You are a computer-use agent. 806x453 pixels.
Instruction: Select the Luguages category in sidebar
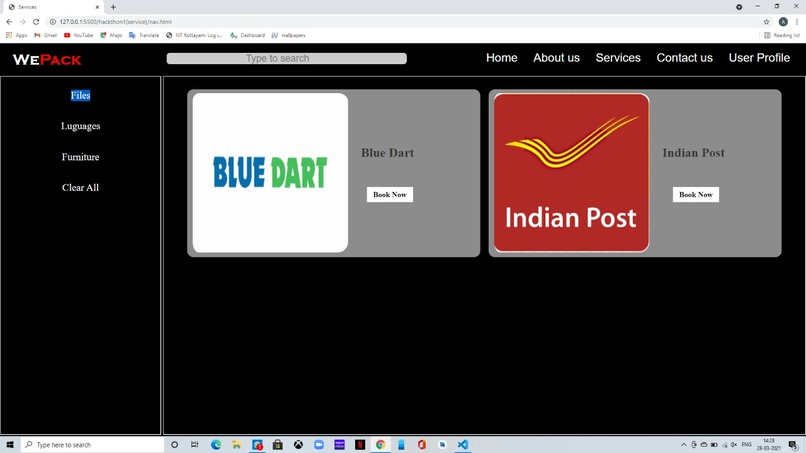(x=80, y=126)
